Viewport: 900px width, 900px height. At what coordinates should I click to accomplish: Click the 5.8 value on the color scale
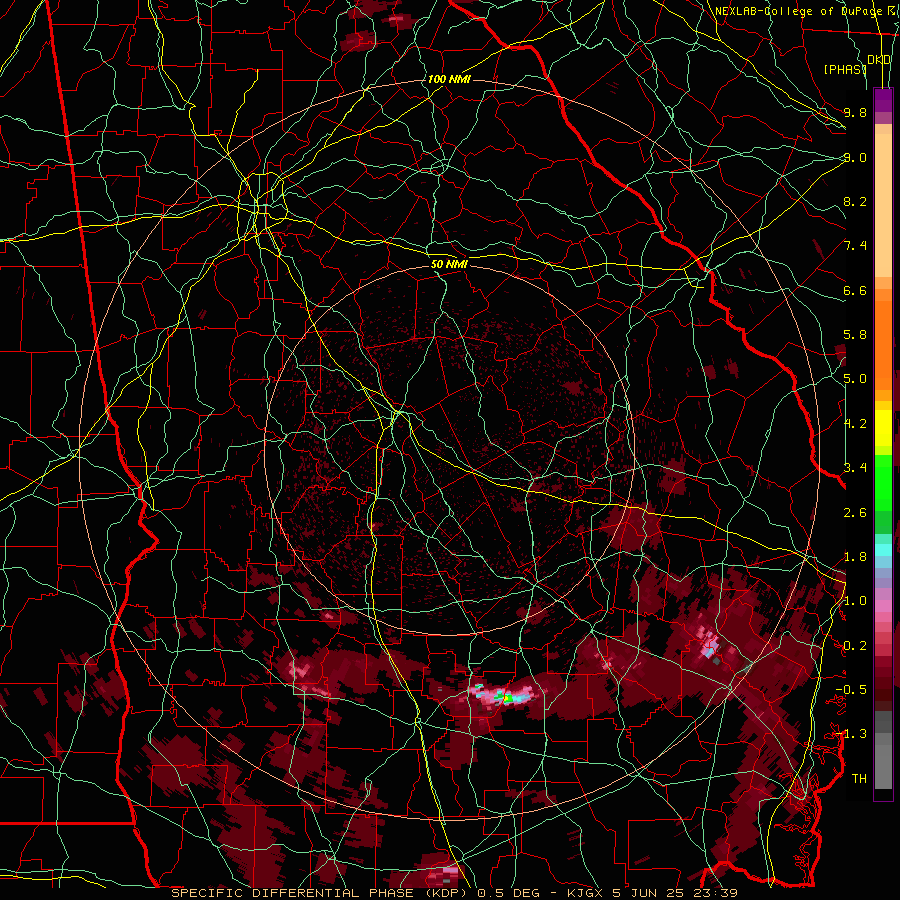tap(855, 335)
